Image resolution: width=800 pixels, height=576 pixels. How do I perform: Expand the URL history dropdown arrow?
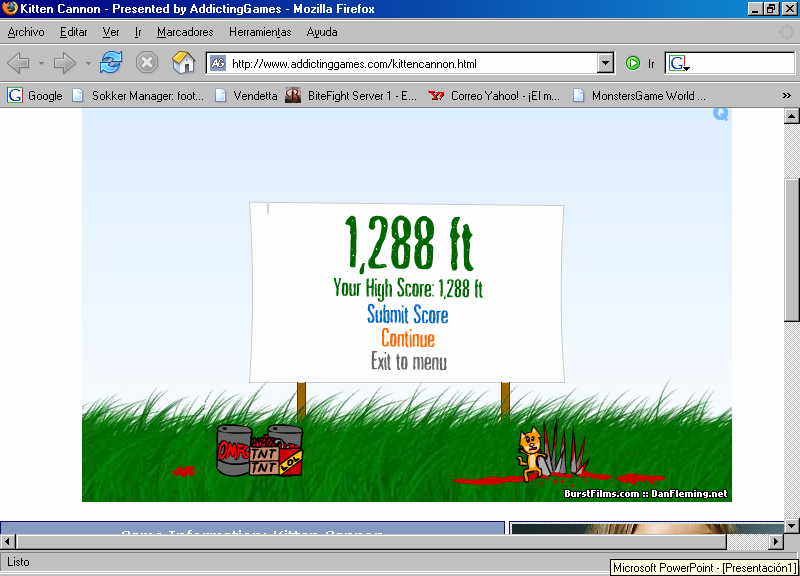coord(604,63)
